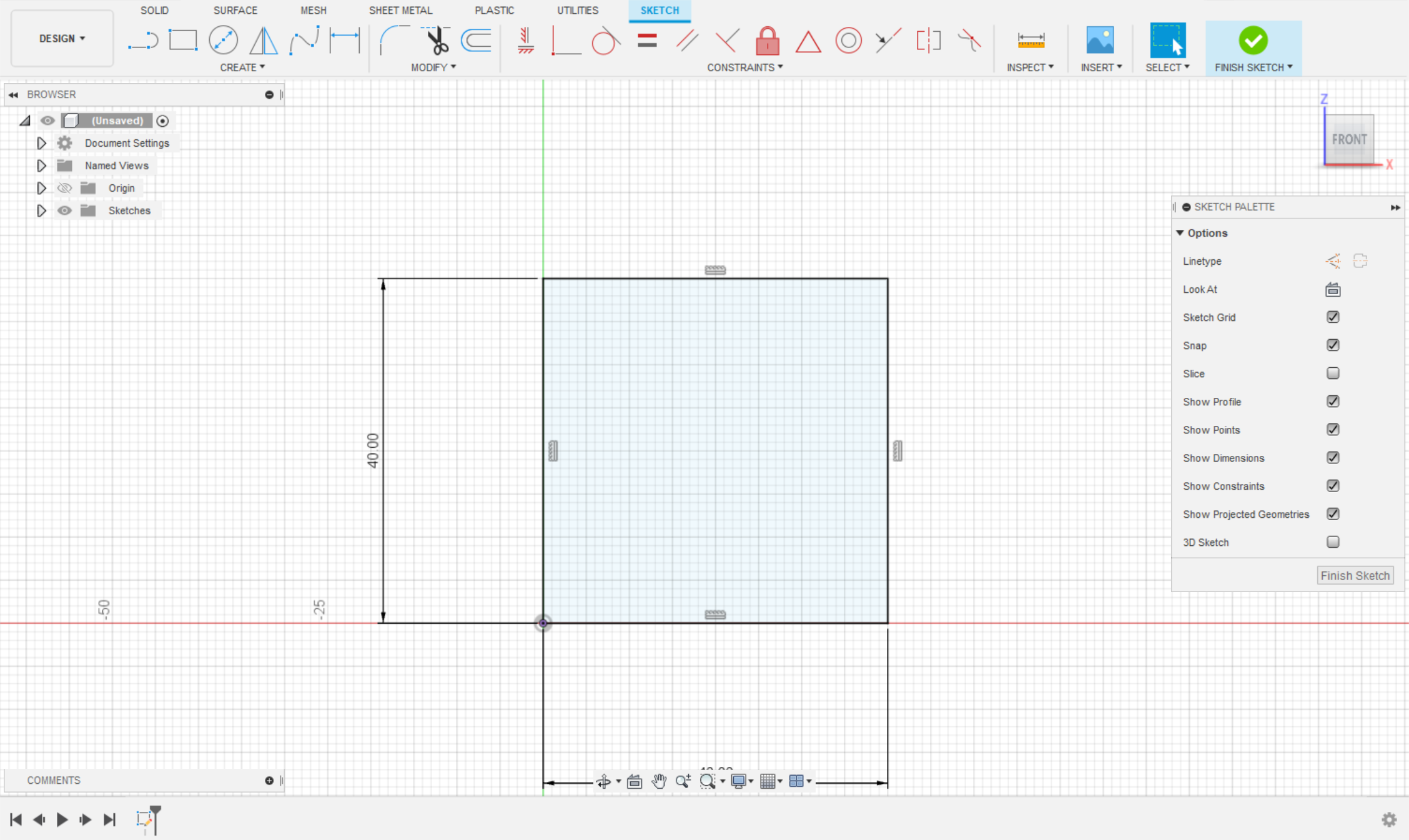Toggle the 3D Sketch checkbox

[1333, 542]
